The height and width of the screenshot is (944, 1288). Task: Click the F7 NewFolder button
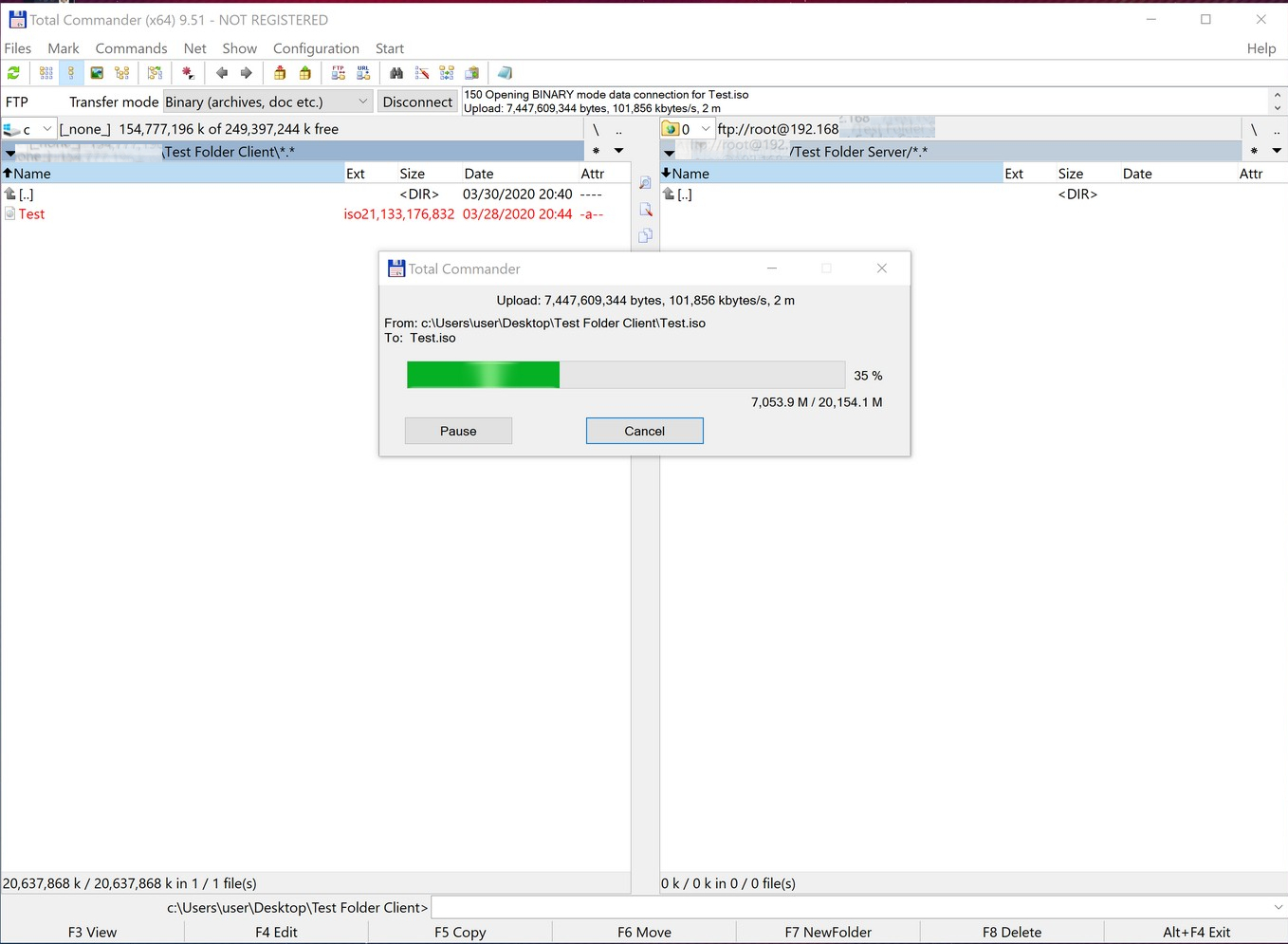(828, 932)
